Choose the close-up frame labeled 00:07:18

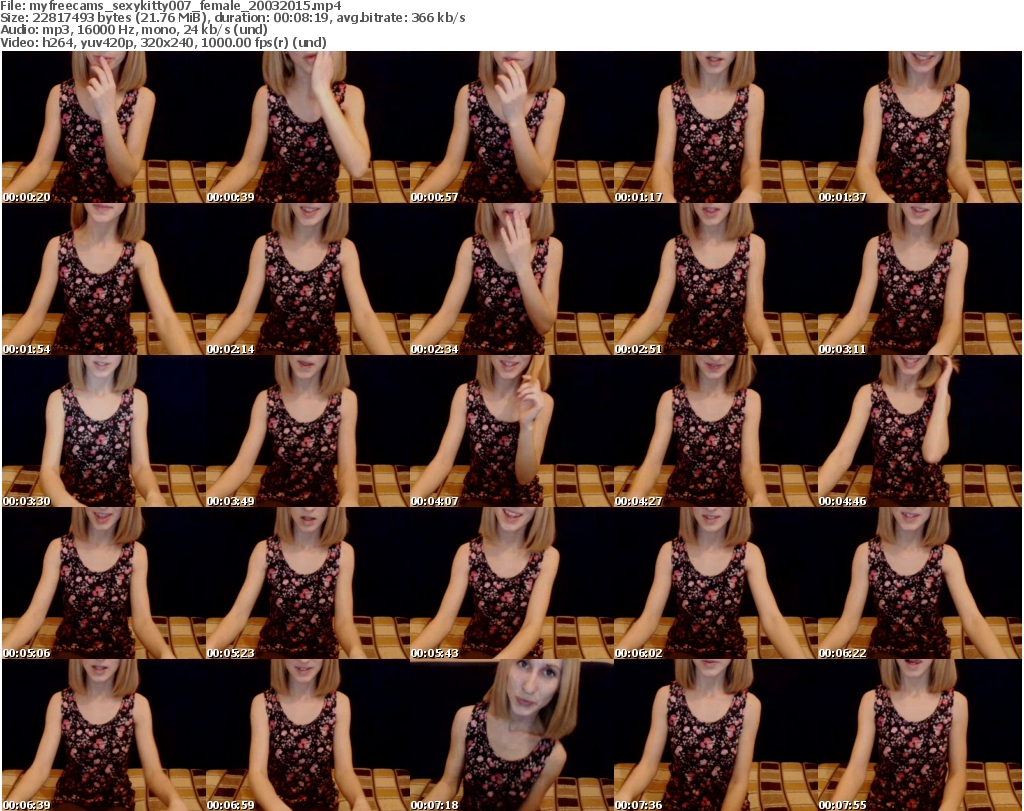coord(511,735)
